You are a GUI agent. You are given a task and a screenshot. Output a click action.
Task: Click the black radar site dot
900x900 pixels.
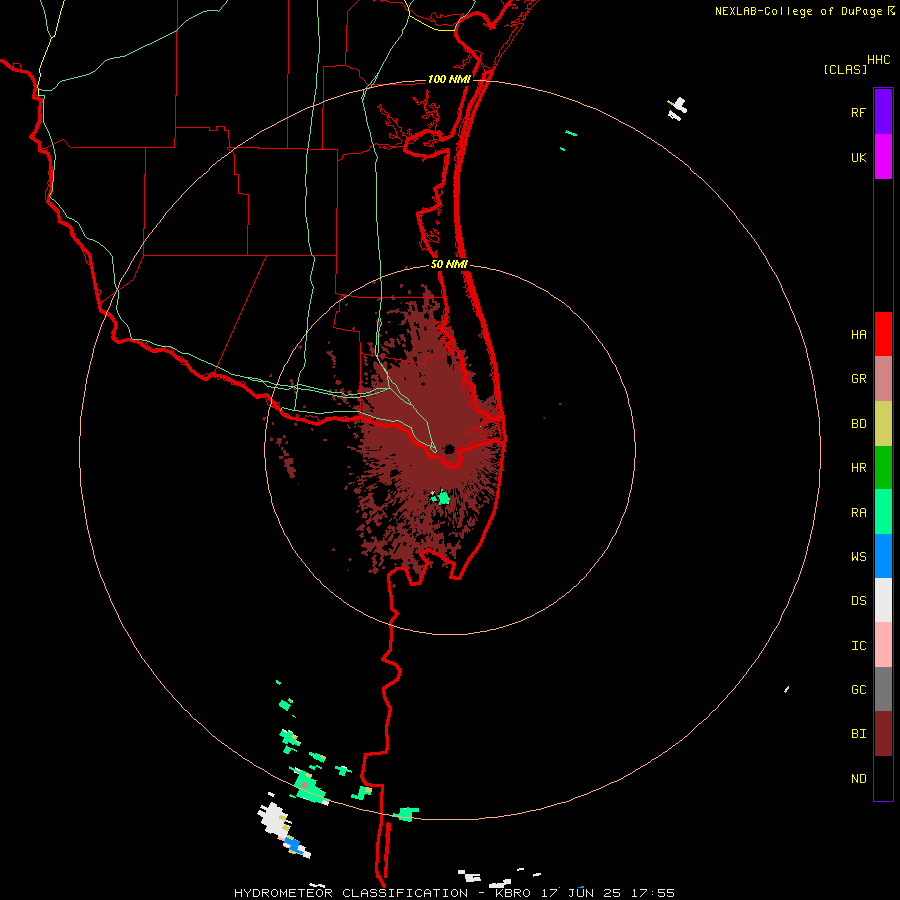click(449, 449)
